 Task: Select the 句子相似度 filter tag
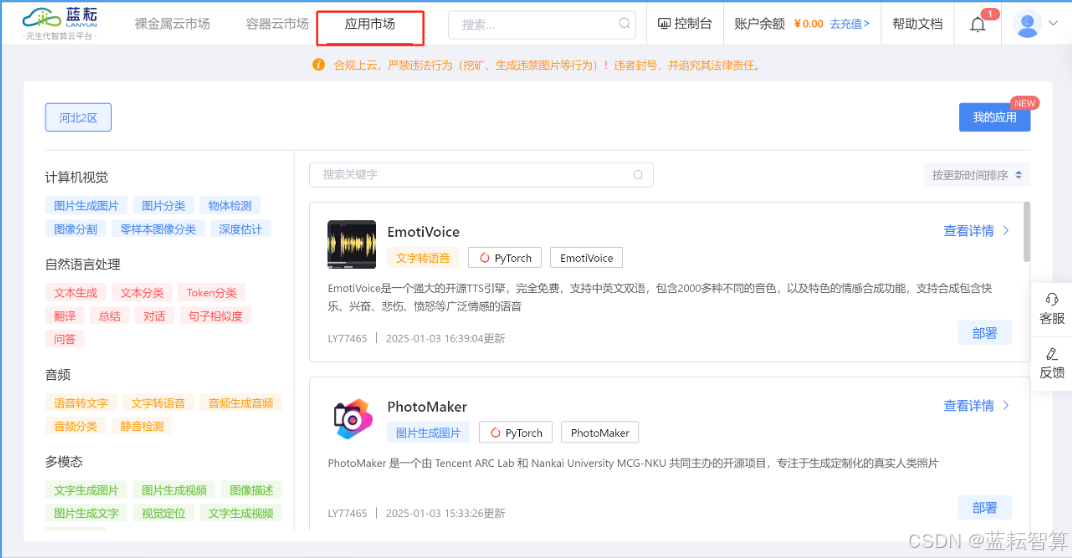coord(215,316)
